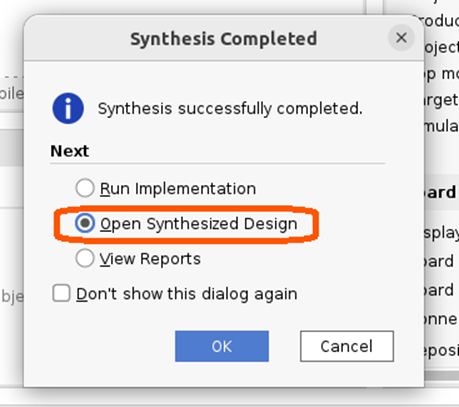Screen dimensions: 459x407
Task: Click the Synthesis Completed title bar text
Action: 224,39
